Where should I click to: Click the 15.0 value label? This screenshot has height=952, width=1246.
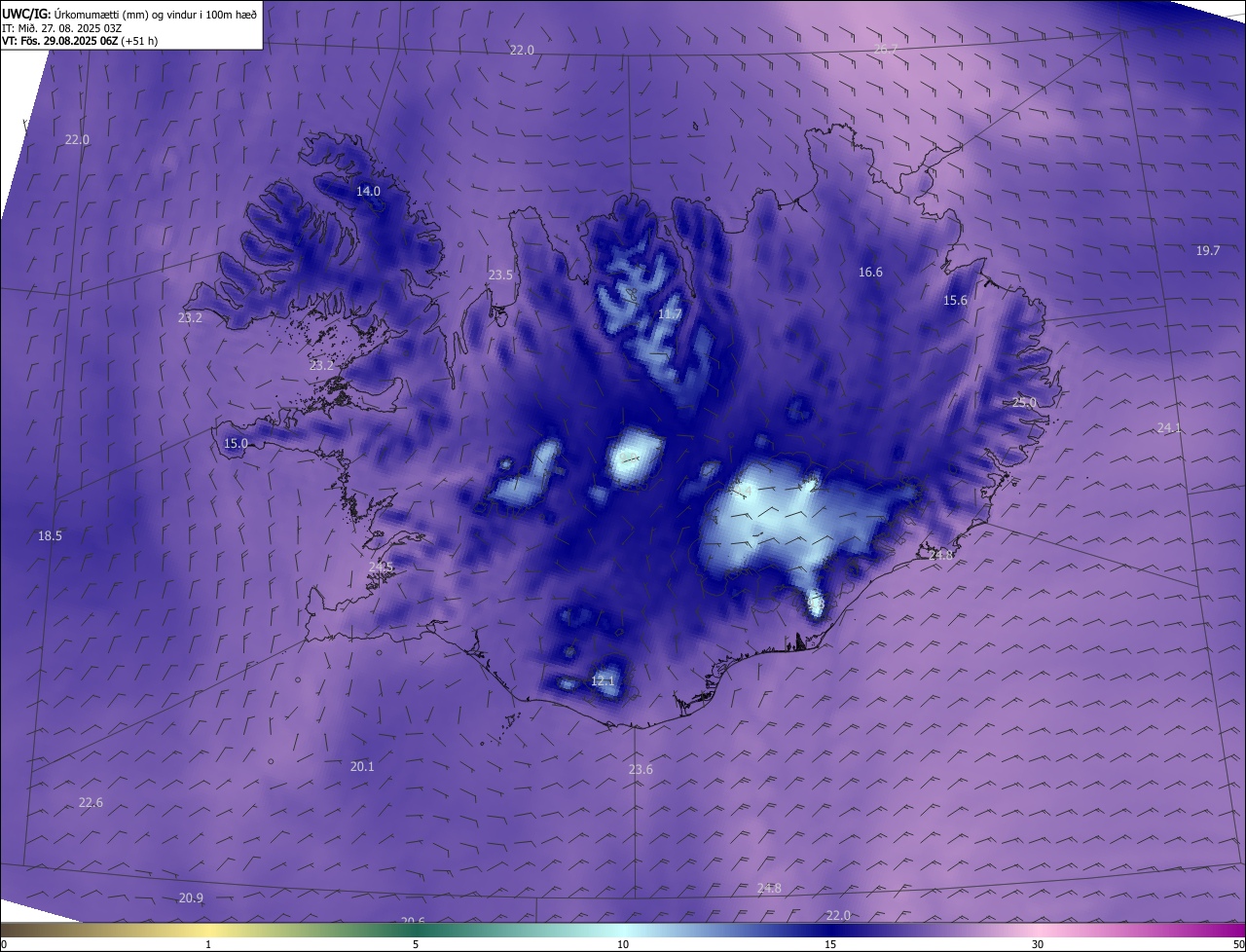(x=236, y=443)
